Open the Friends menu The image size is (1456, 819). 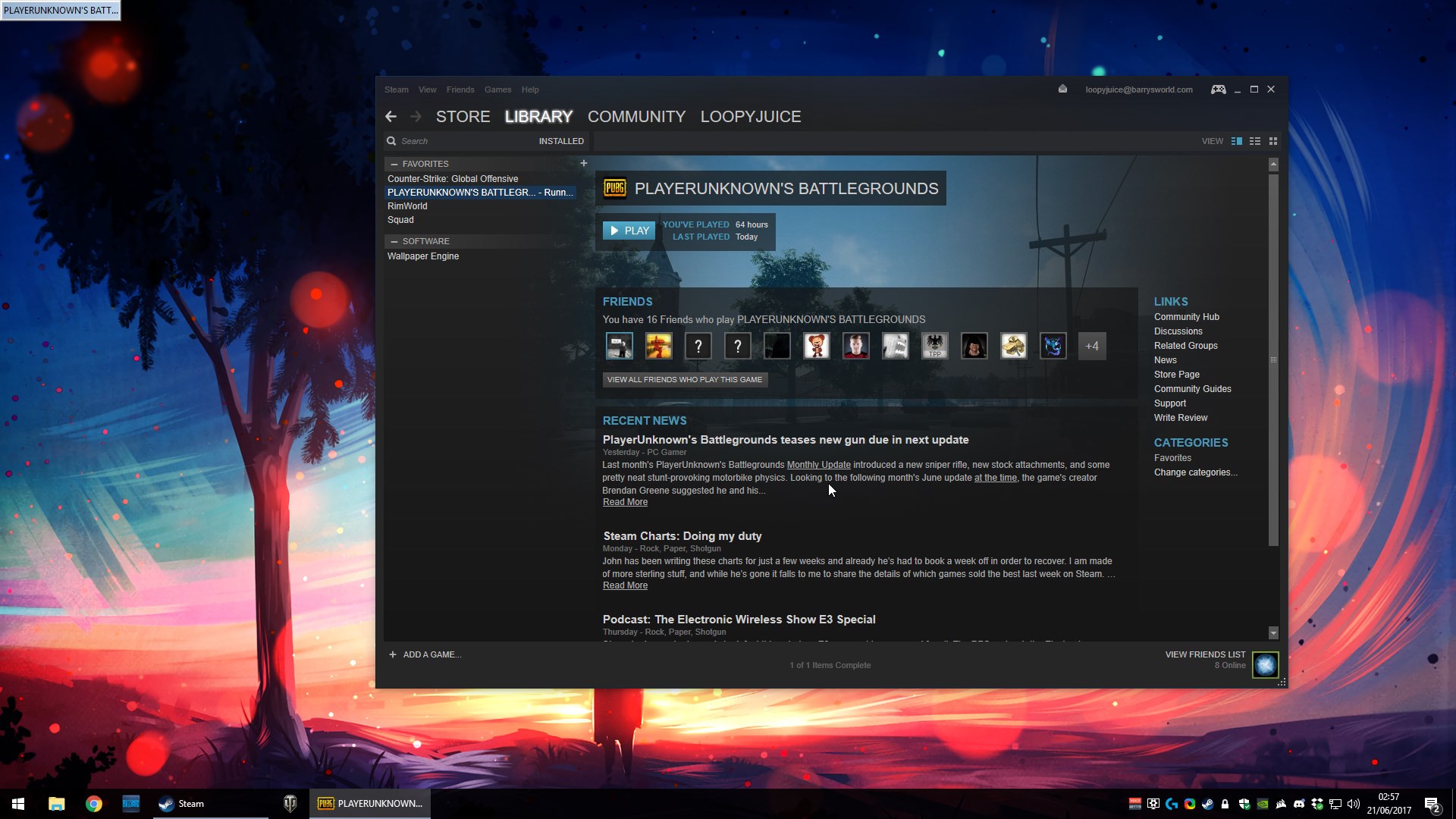pyautogui.click(x=460, y=89)
